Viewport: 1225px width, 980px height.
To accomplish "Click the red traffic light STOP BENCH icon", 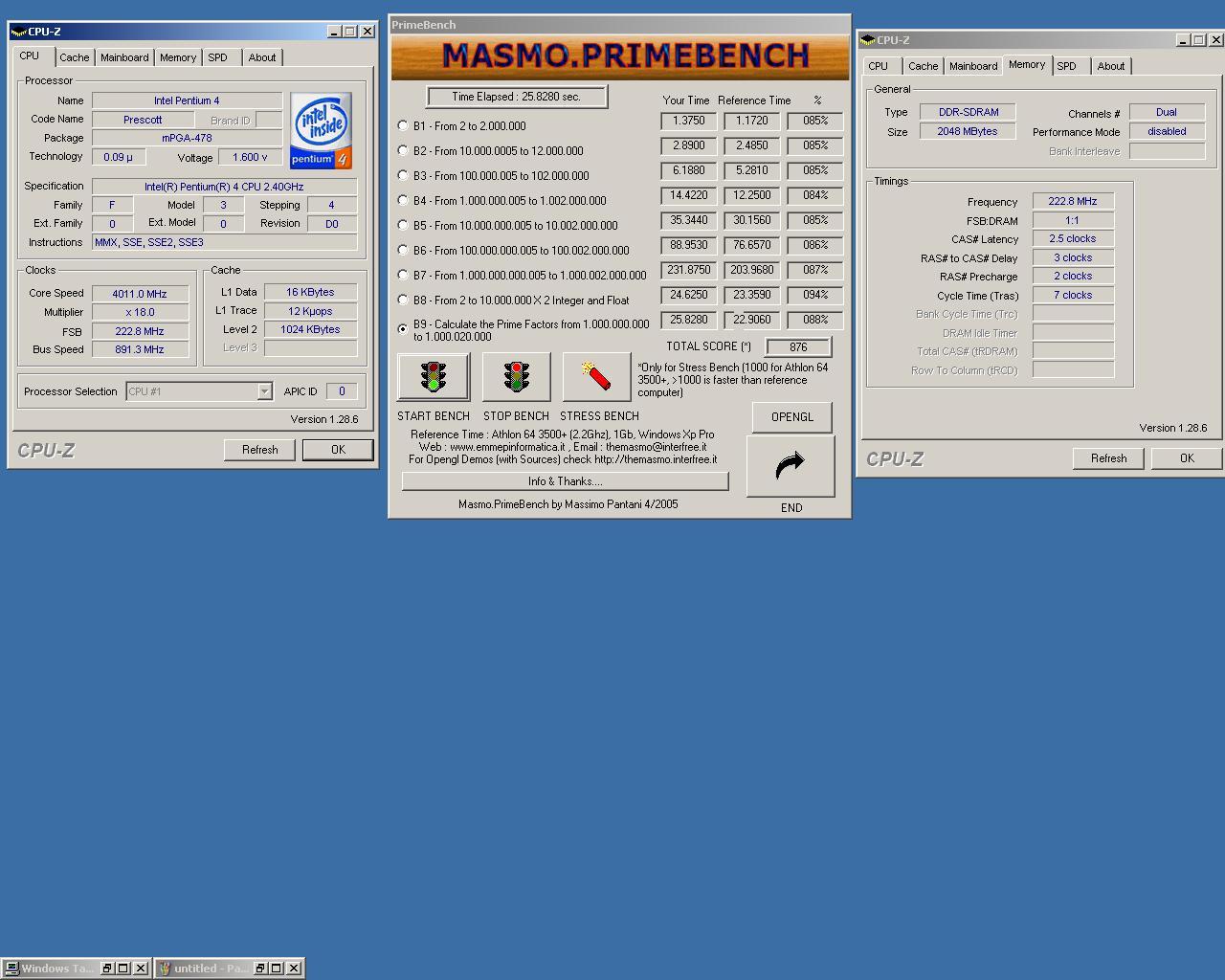I will pyautogui.click(x=517, y=377).
